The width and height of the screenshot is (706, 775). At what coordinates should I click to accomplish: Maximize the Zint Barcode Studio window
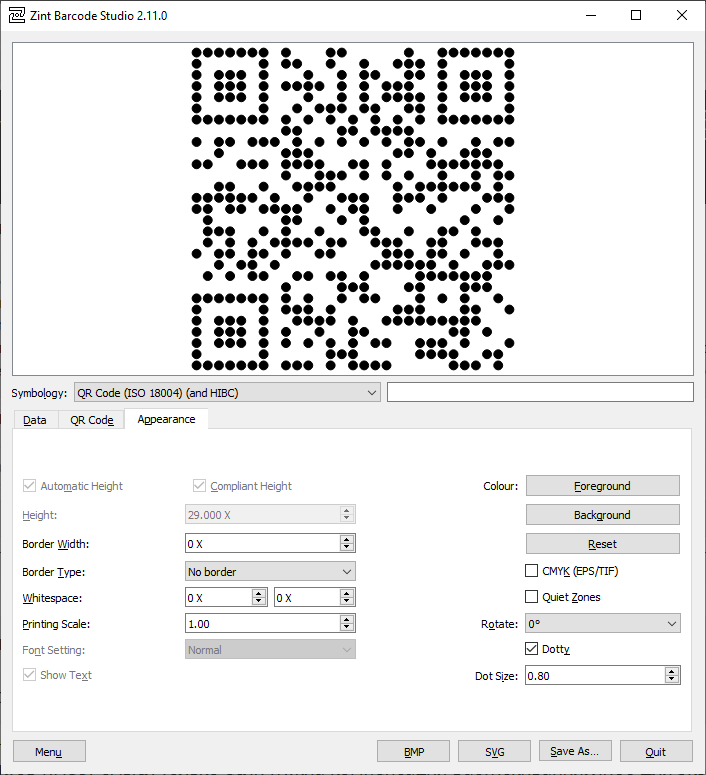(x=636, y=15)
